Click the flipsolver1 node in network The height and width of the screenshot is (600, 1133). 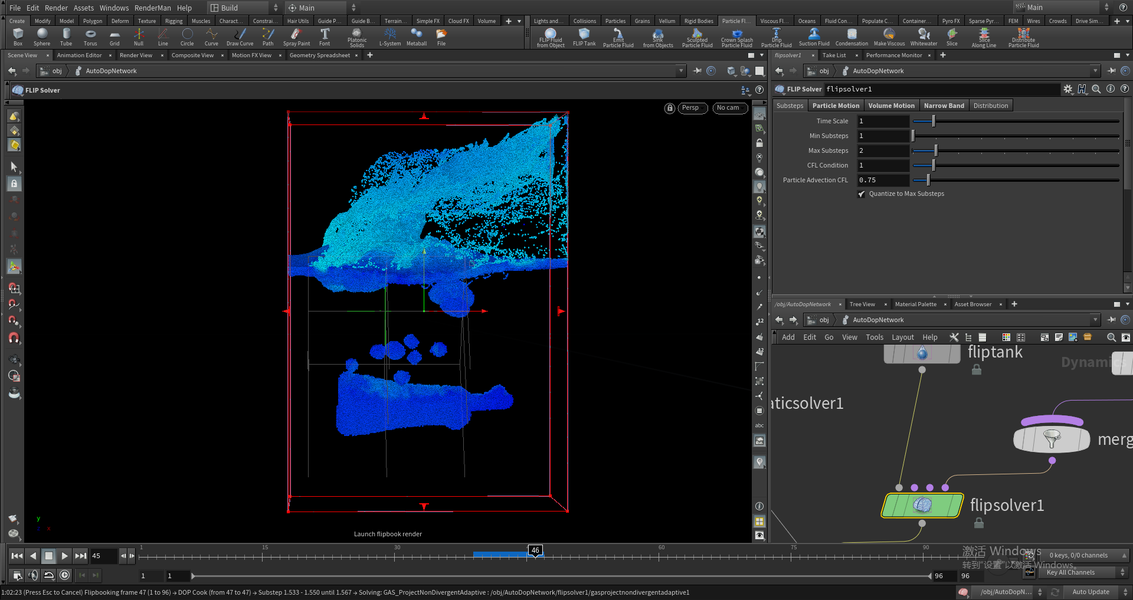coord(922,505)
